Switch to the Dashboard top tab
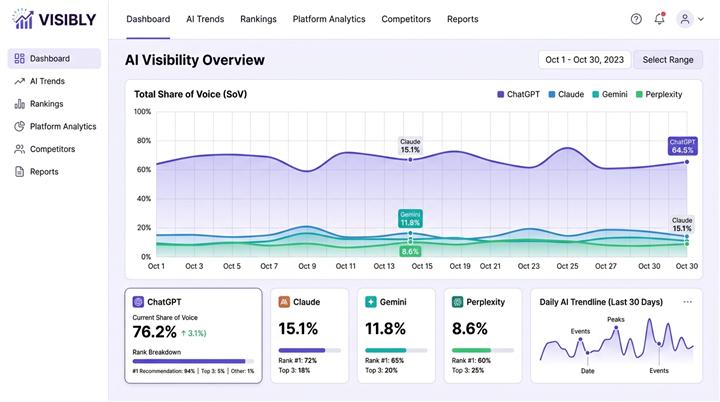The width and height of the screenshot is (720, 402). pos(148,19)
